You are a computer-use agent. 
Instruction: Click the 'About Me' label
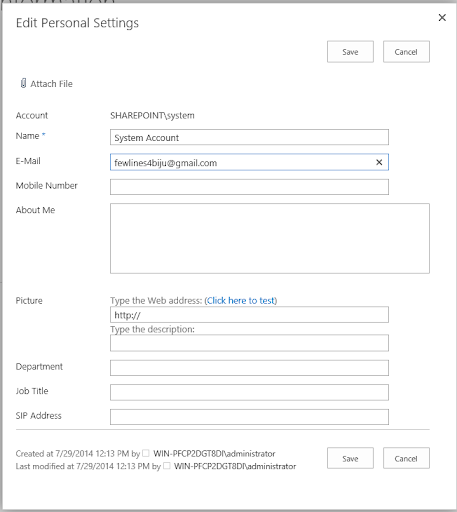coord(35,210)
